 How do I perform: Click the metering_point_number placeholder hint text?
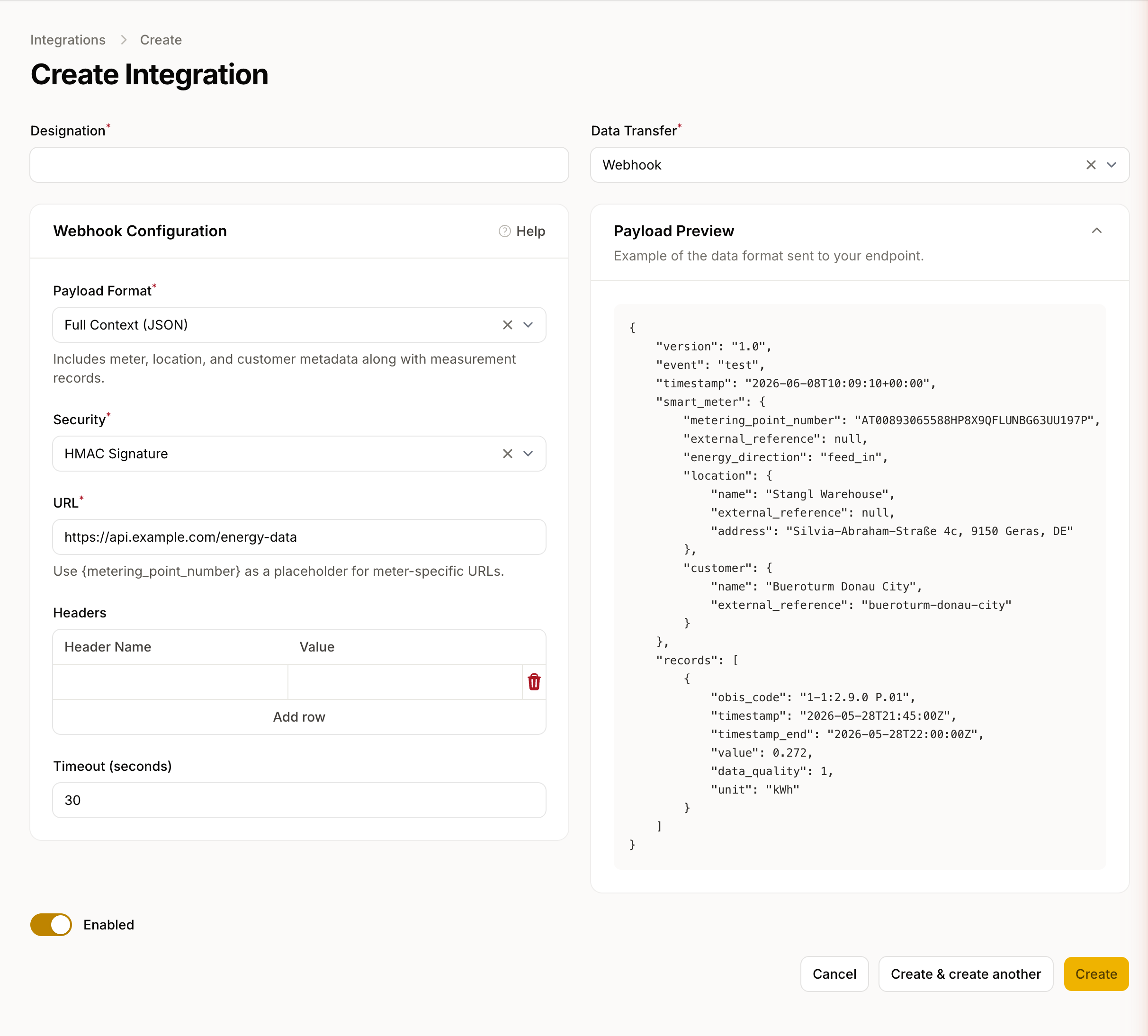[x=278, y=571]
